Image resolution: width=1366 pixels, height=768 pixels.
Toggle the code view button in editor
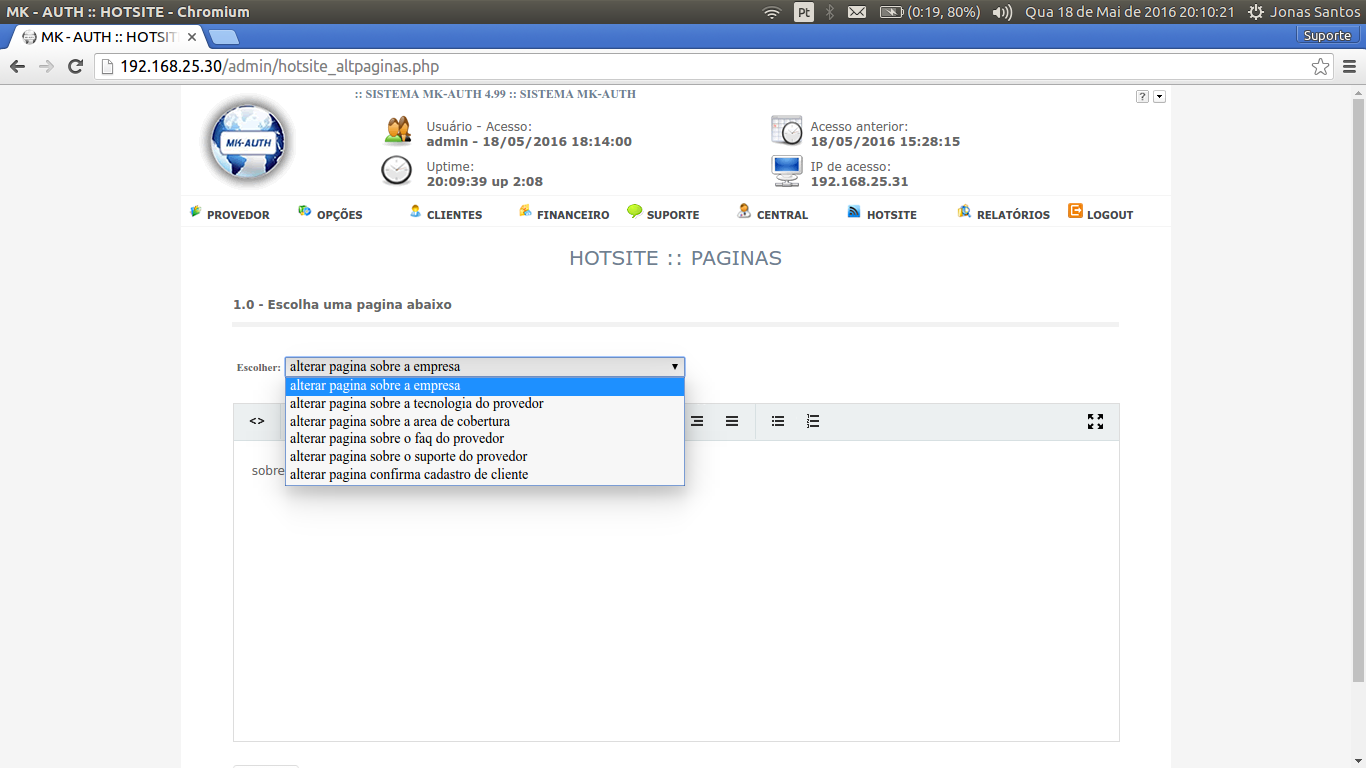click(257, 422)
